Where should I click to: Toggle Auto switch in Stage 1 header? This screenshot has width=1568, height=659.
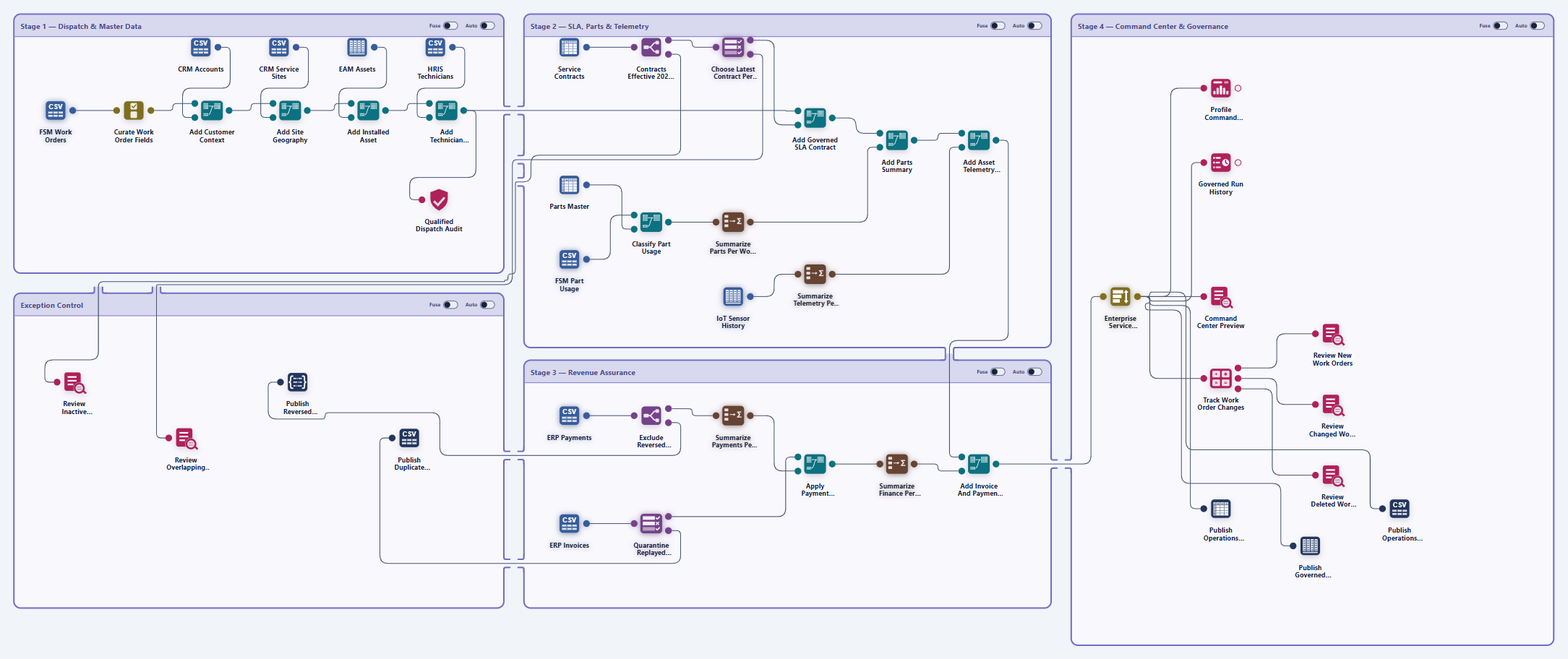pyautogui.click(x=488, y=26)
